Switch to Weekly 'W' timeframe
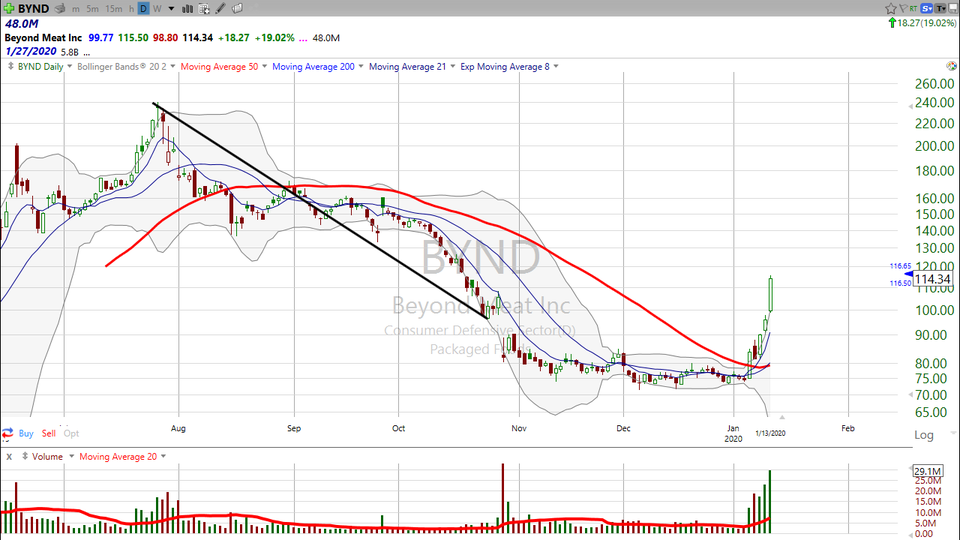The height and width of the screenshot is (540, 960). pos(157,9)
